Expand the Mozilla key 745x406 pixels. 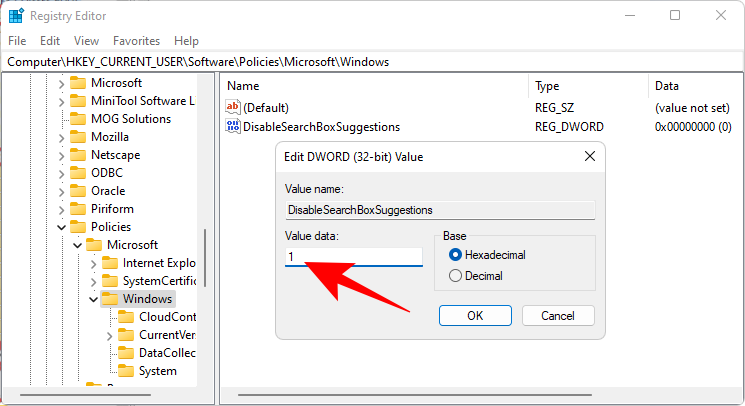(x=61, y=138)
